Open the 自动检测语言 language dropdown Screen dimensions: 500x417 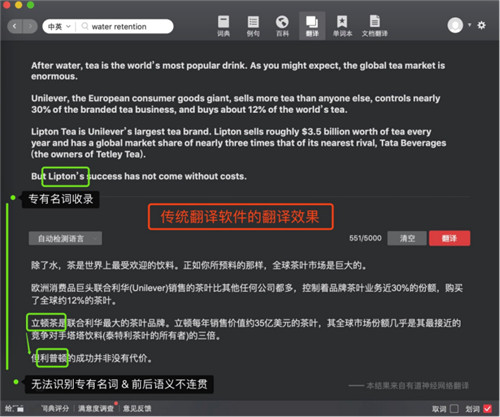pos(65,238)
